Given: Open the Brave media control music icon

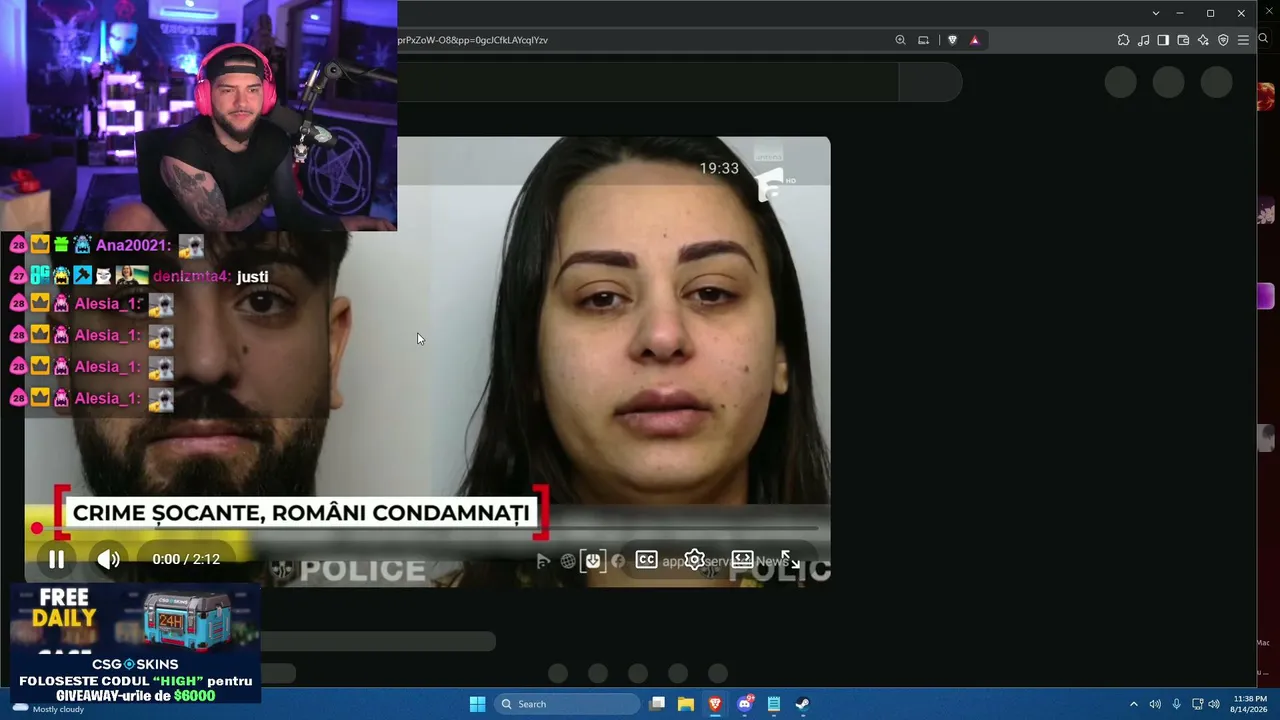Looking at the screenshot, I should click(1143, 40).
